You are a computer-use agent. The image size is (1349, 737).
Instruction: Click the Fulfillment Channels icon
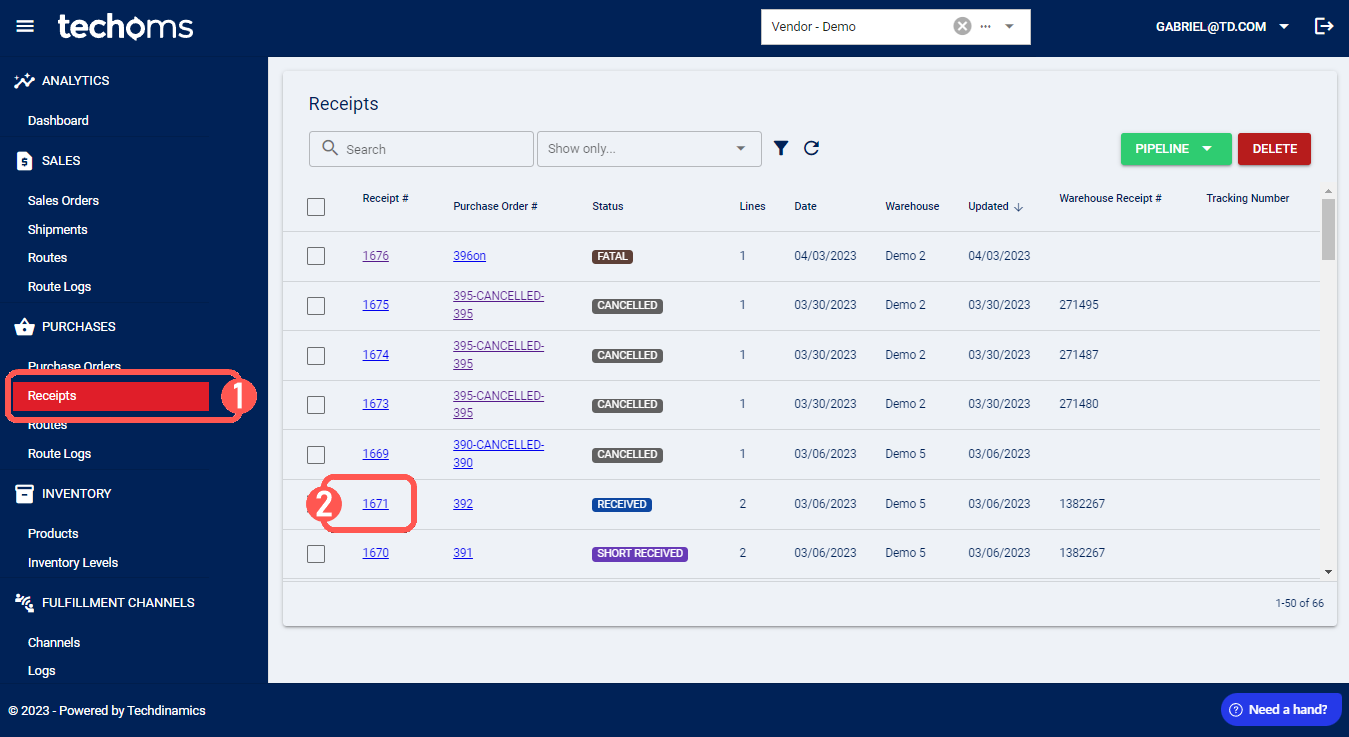pyautogui.click(x=25, y=603)
